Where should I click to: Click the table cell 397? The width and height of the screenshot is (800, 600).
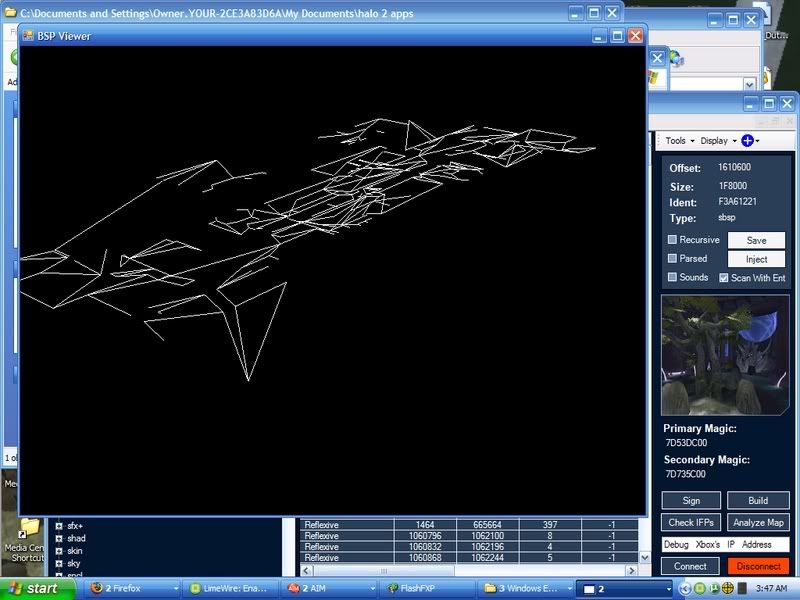point(550,524)
